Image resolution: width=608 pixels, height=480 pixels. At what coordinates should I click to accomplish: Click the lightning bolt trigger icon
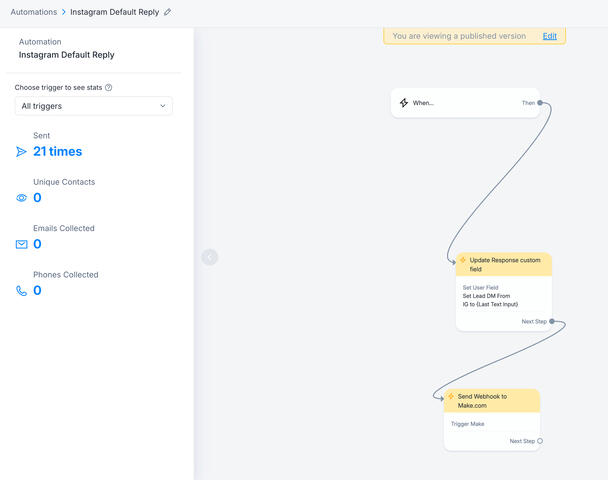404,103
